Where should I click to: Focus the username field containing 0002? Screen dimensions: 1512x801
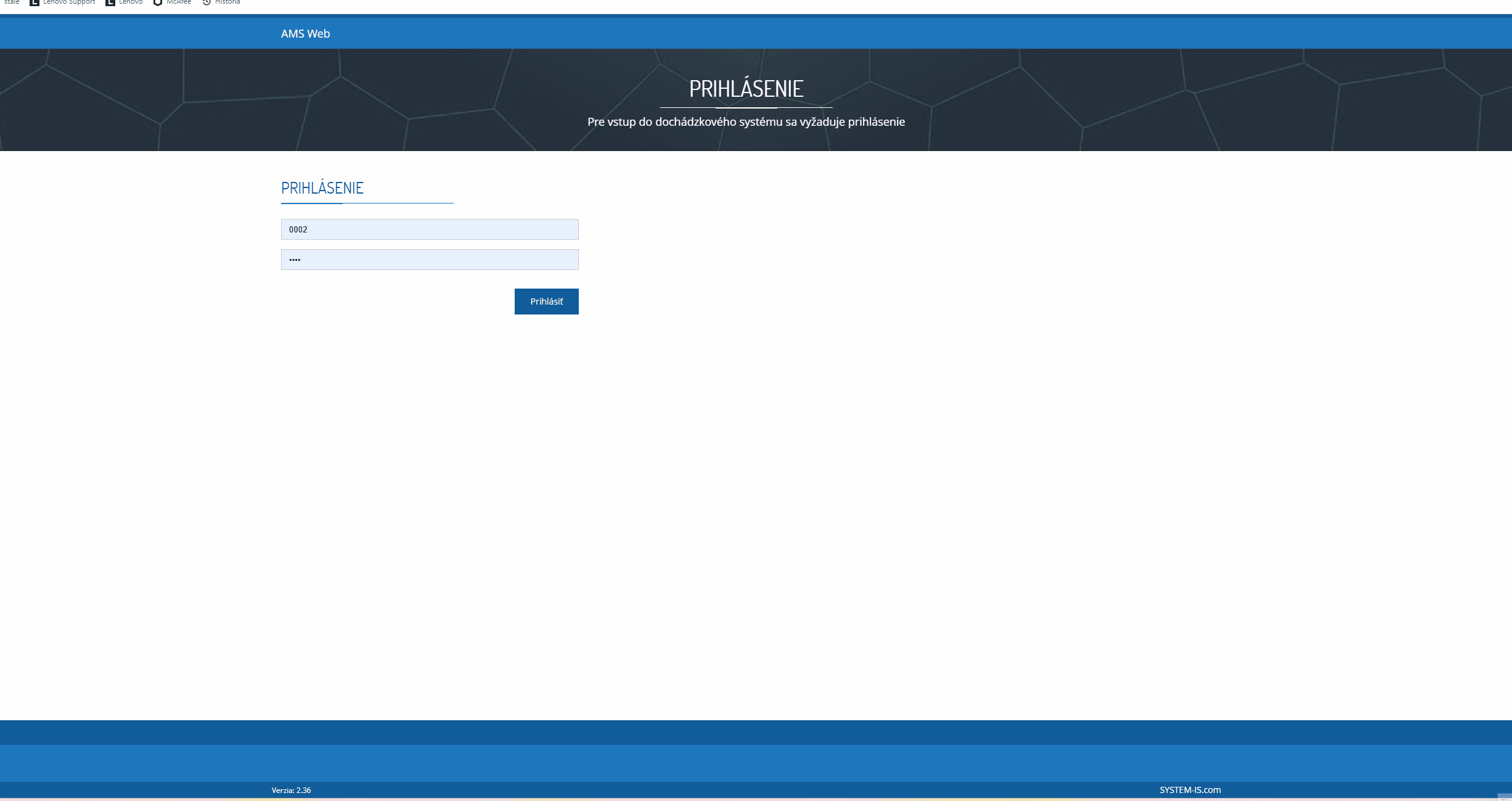(430, 229)
